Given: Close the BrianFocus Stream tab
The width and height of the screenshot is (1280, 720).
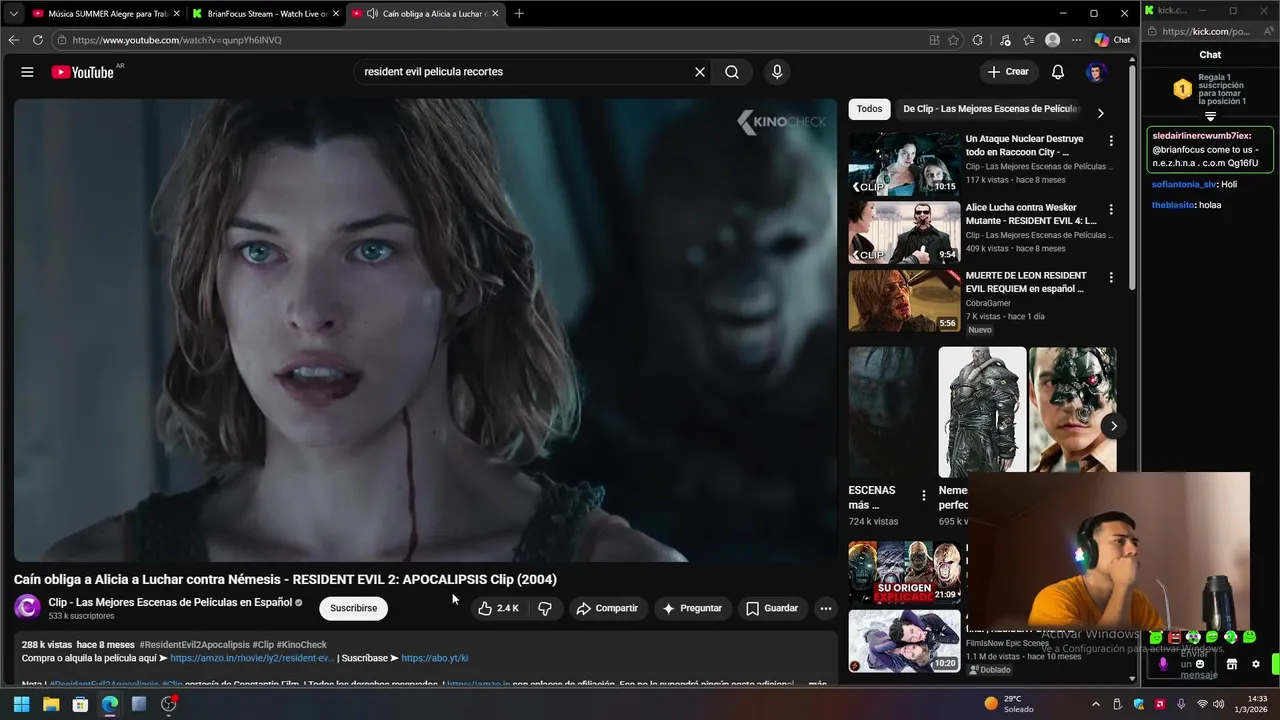Looking at the screenshot, I should (x=335, y=14).
